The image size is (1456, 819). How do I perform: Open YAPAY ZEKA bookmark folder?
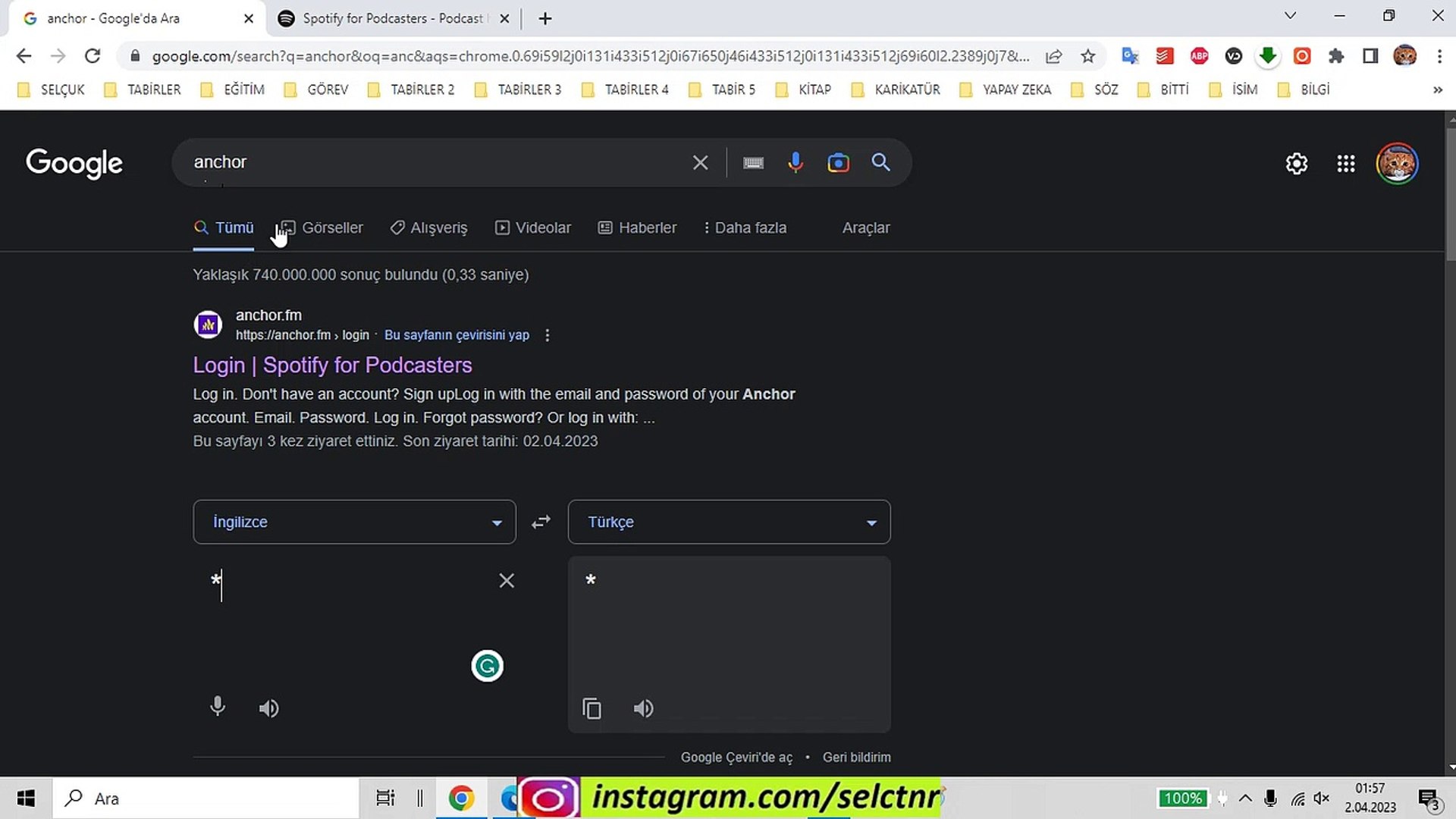tap(1006, 89)
